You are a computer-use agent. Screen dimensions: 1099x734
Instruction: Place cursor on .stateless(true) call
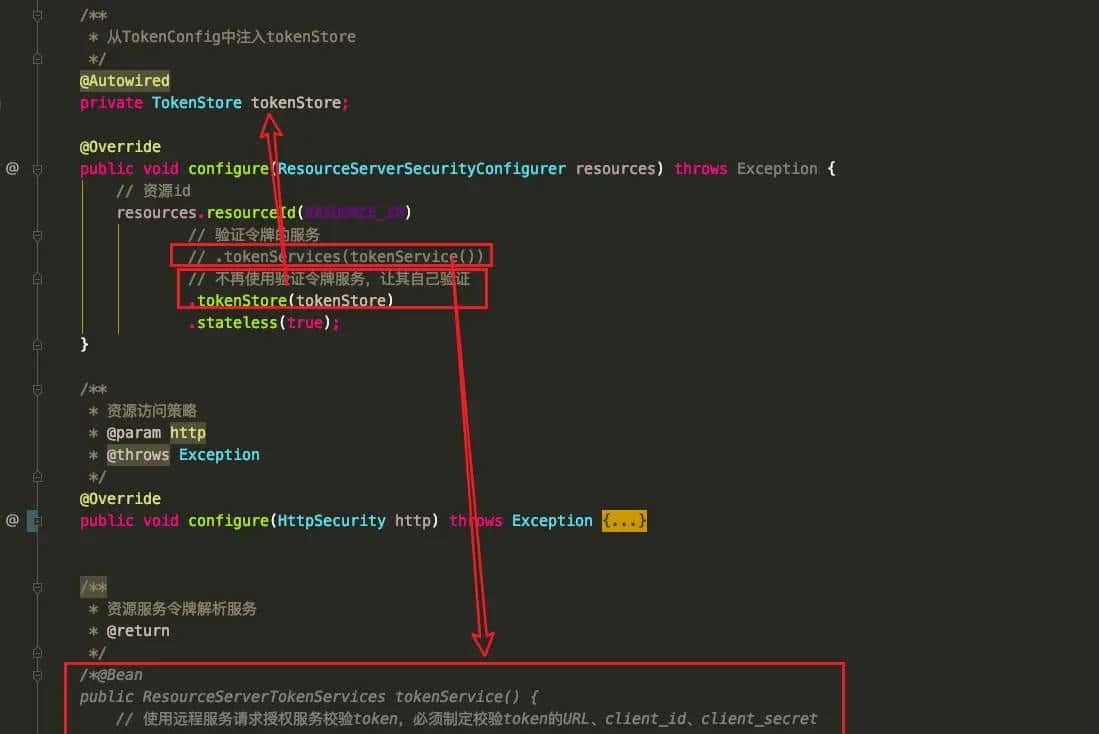click(x=263, y=323)
